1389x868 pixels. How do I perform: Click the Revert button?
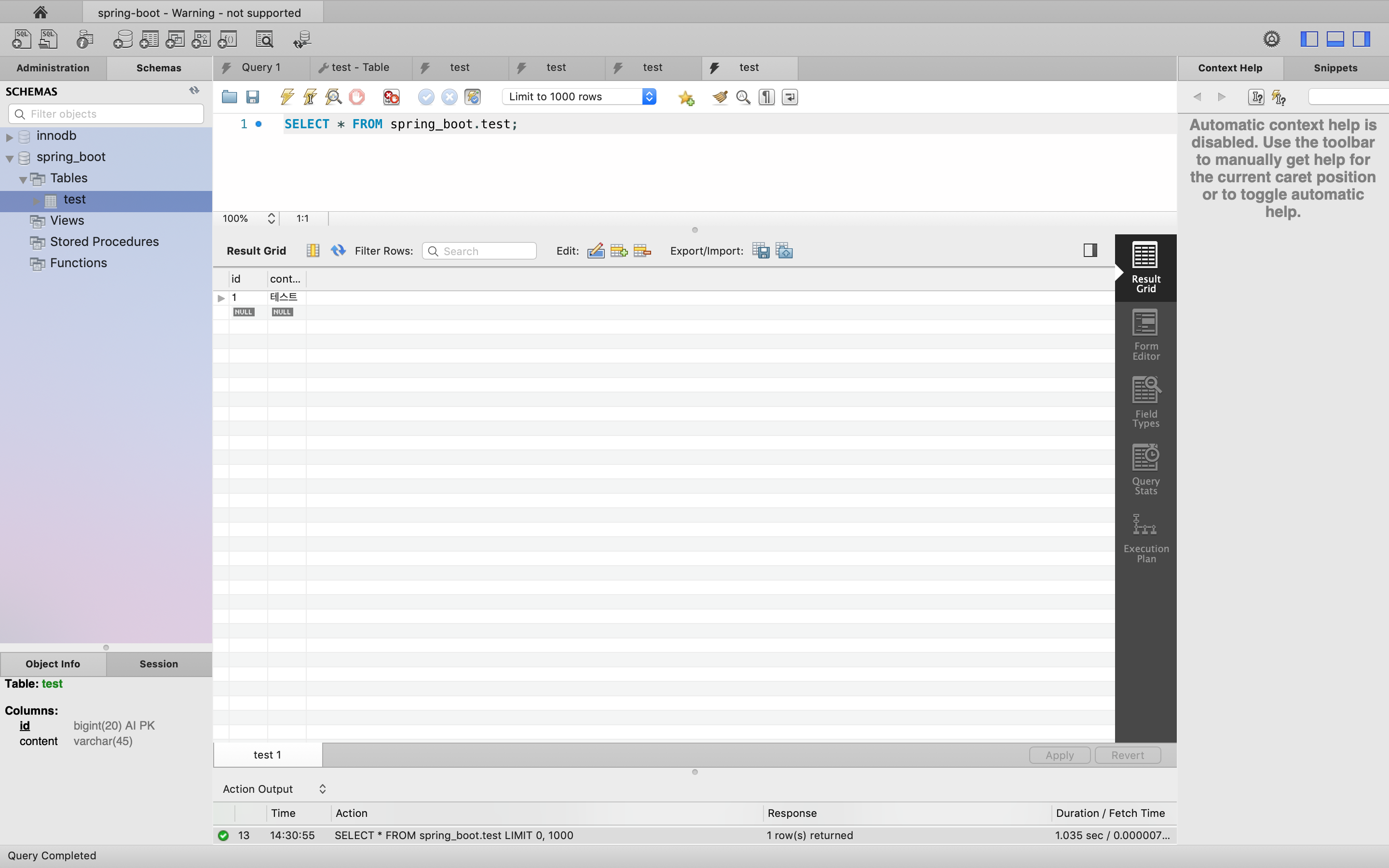pyautogui.click(x=1127, y=755)
